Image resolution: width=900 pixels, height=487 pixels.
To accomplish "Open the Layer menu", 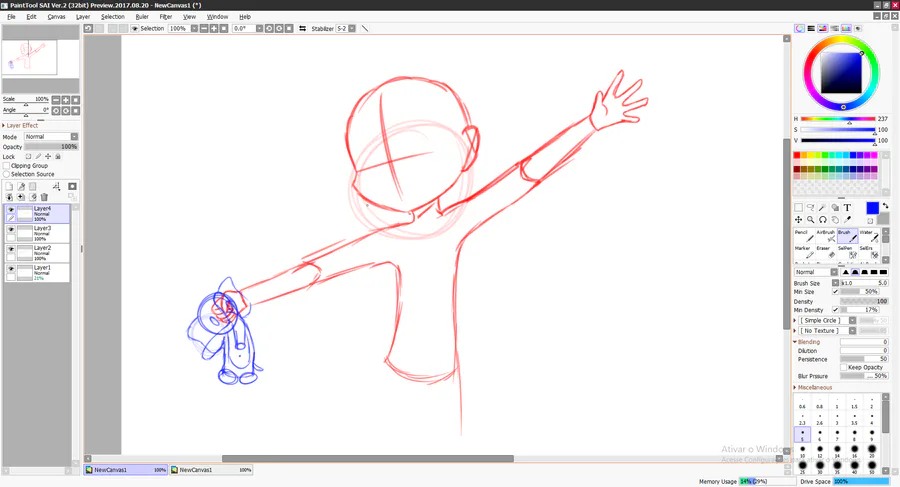I will 83,17.
